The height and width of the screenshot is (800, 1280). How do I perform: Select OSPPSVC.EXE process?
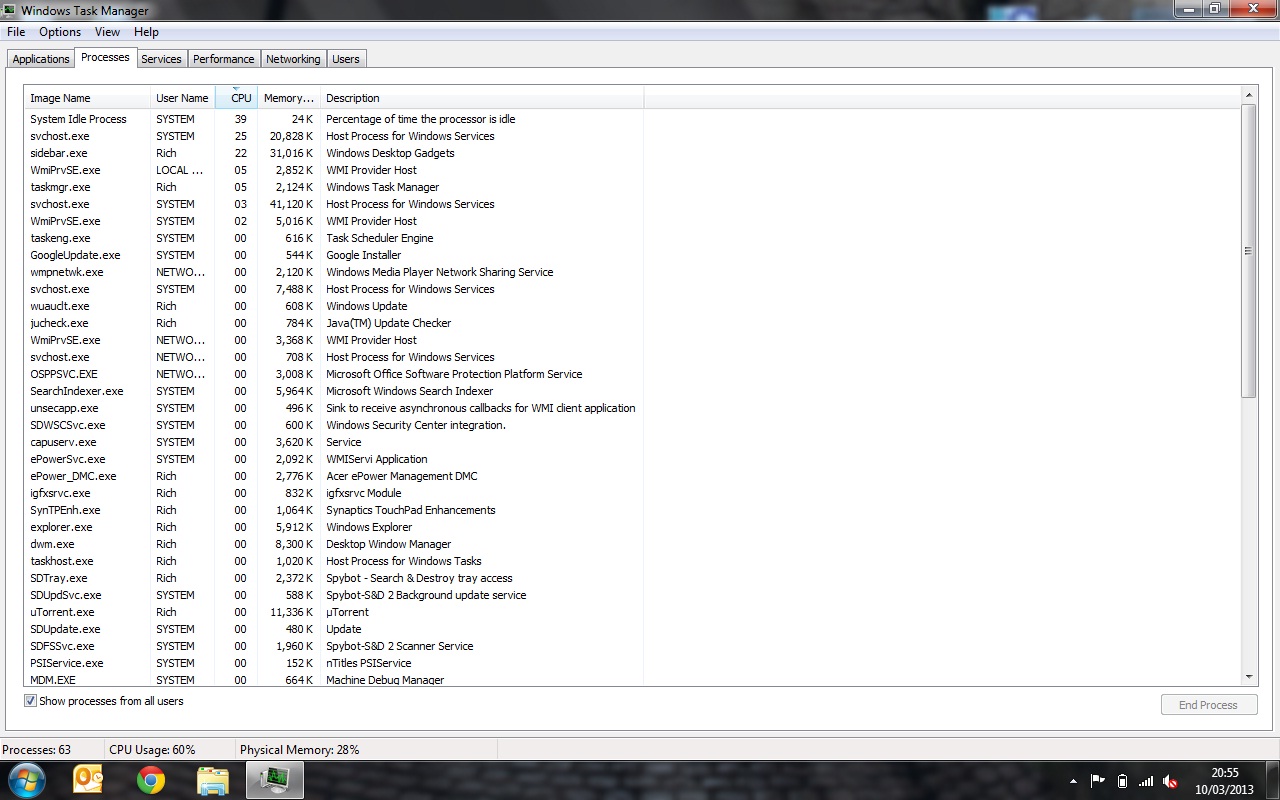(x=334, y=374)
